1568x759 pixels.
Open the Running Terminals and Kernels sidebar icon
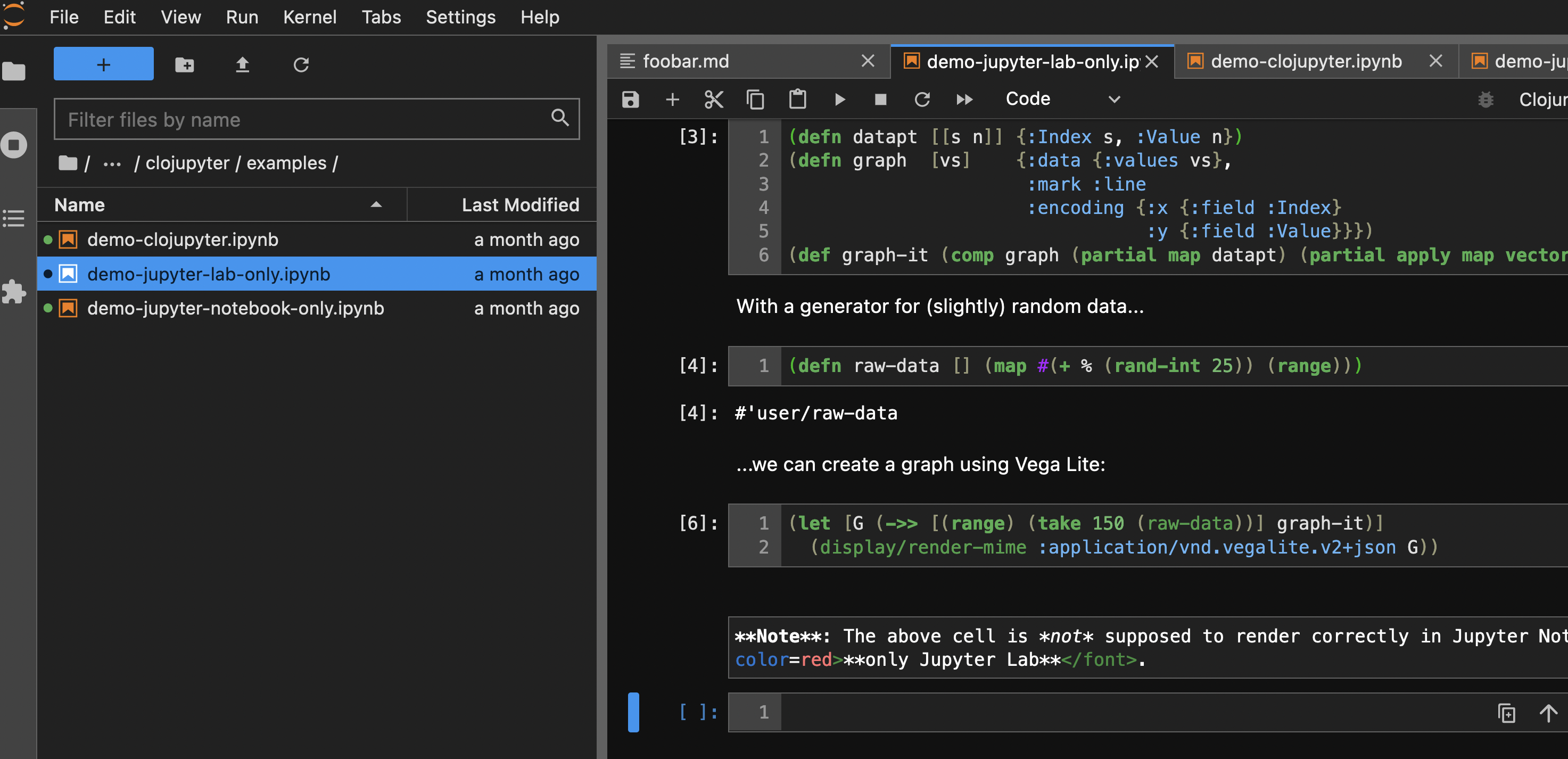(14, 145)
